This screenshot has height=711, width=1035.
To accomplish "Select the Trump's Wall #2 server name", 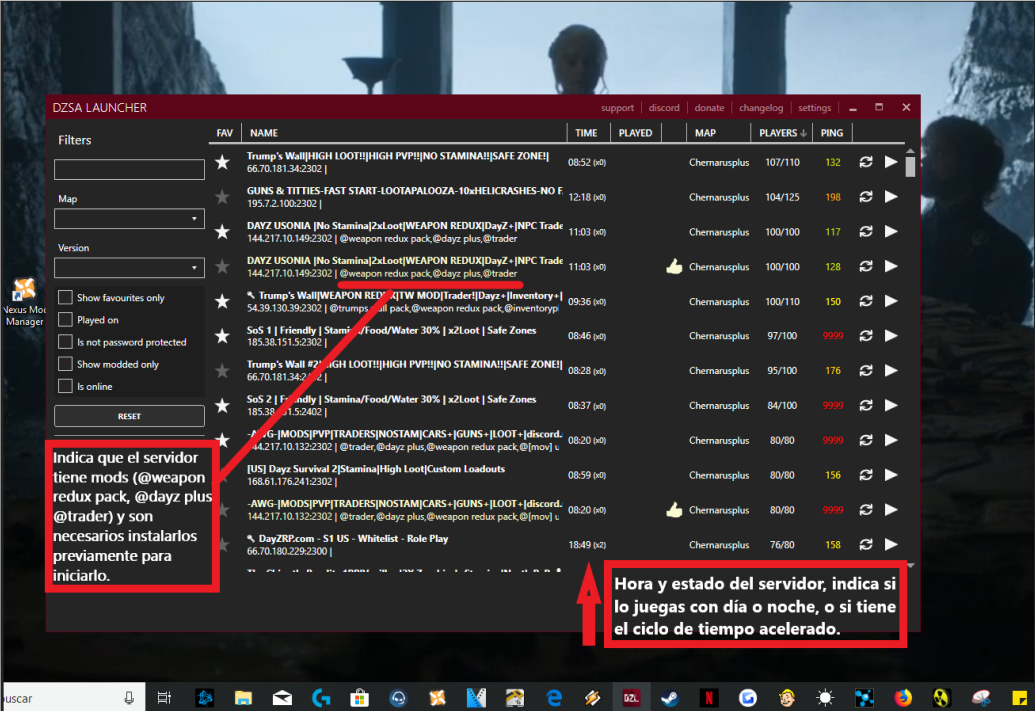I will [404, 364].
